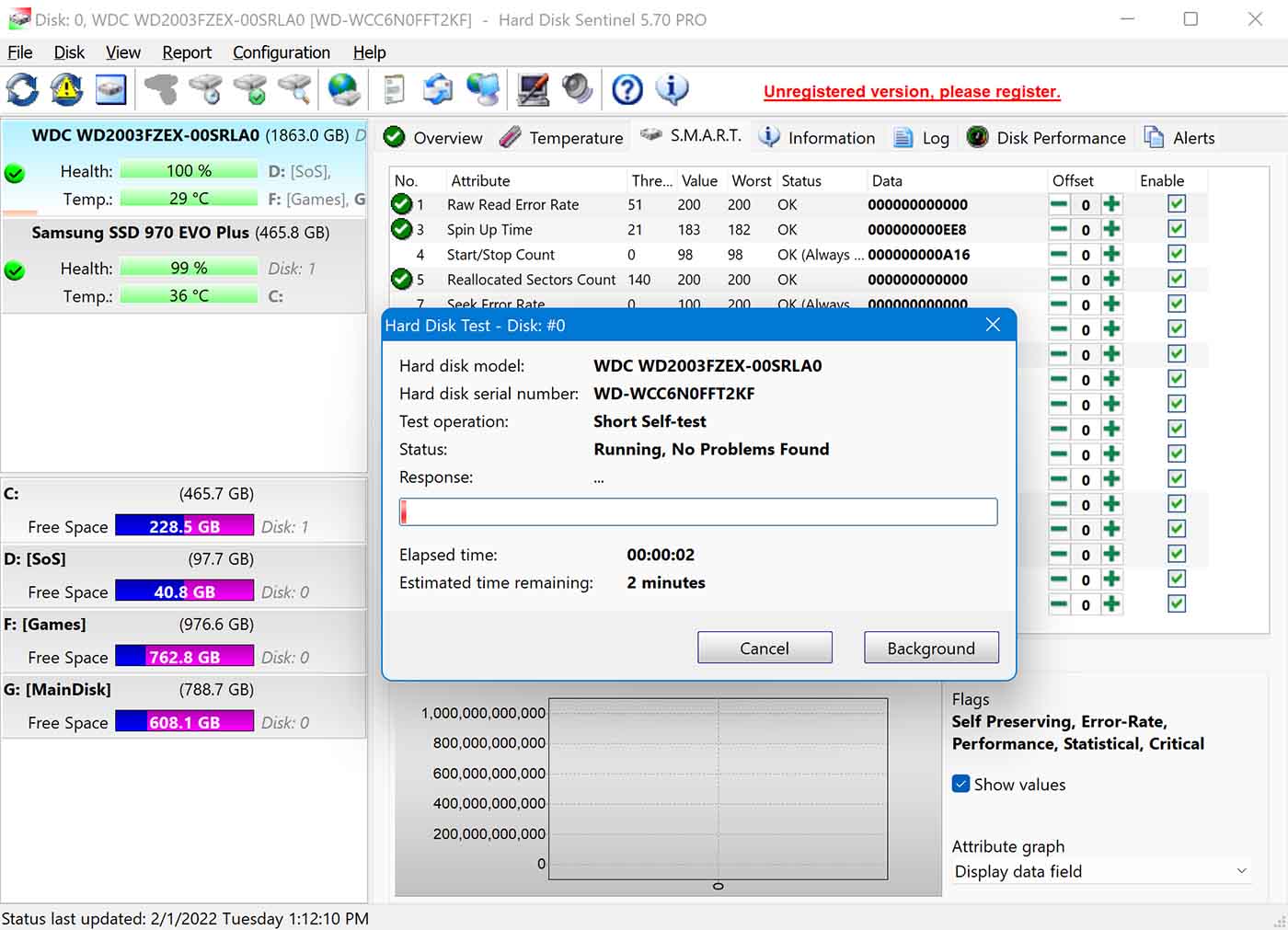Toggle Enable checkbox for Raw Read Error Rate
This screenshot has height=930, width=1288.
coord(1177,204)
